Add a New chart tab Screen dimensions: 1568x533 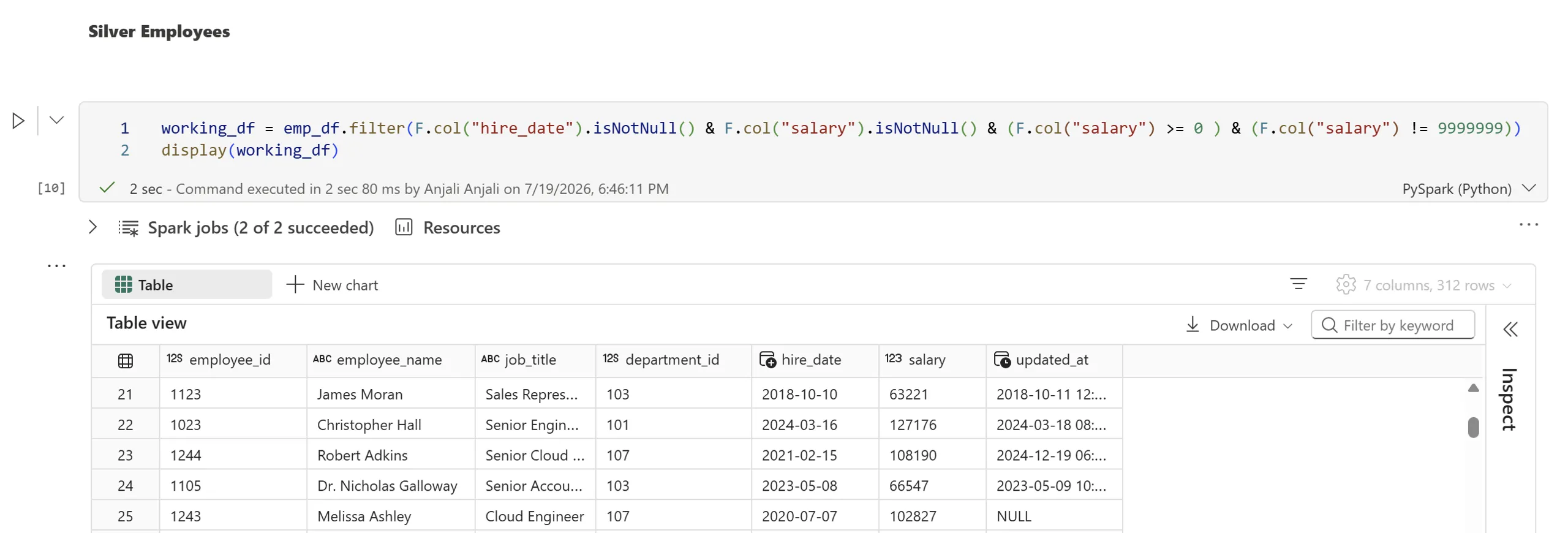tap(333, 285)
